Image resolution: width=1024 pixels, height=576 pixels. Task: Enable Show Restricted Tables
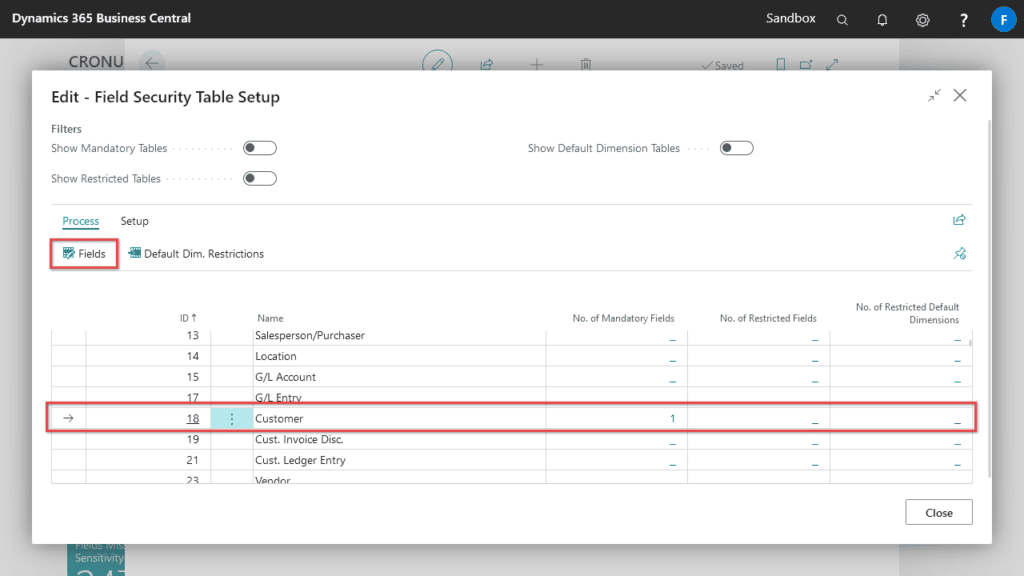click(258, 178)
